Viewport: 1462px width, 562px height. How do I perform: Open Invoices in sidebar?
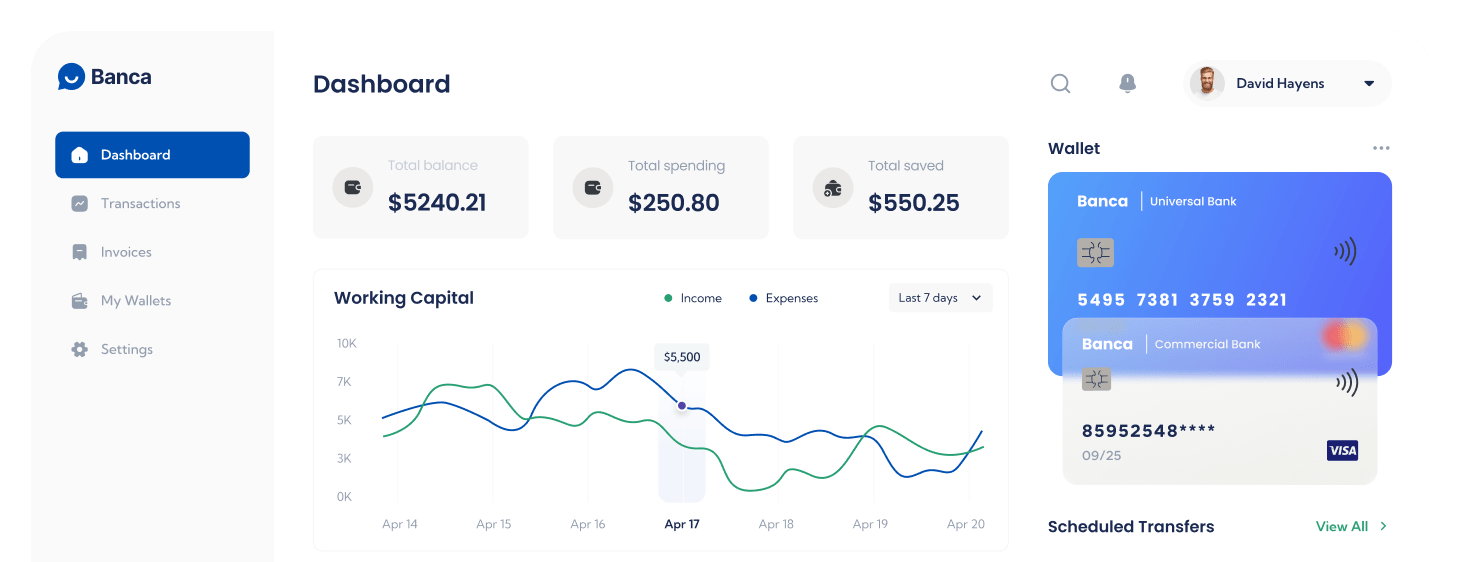point(126,253)
